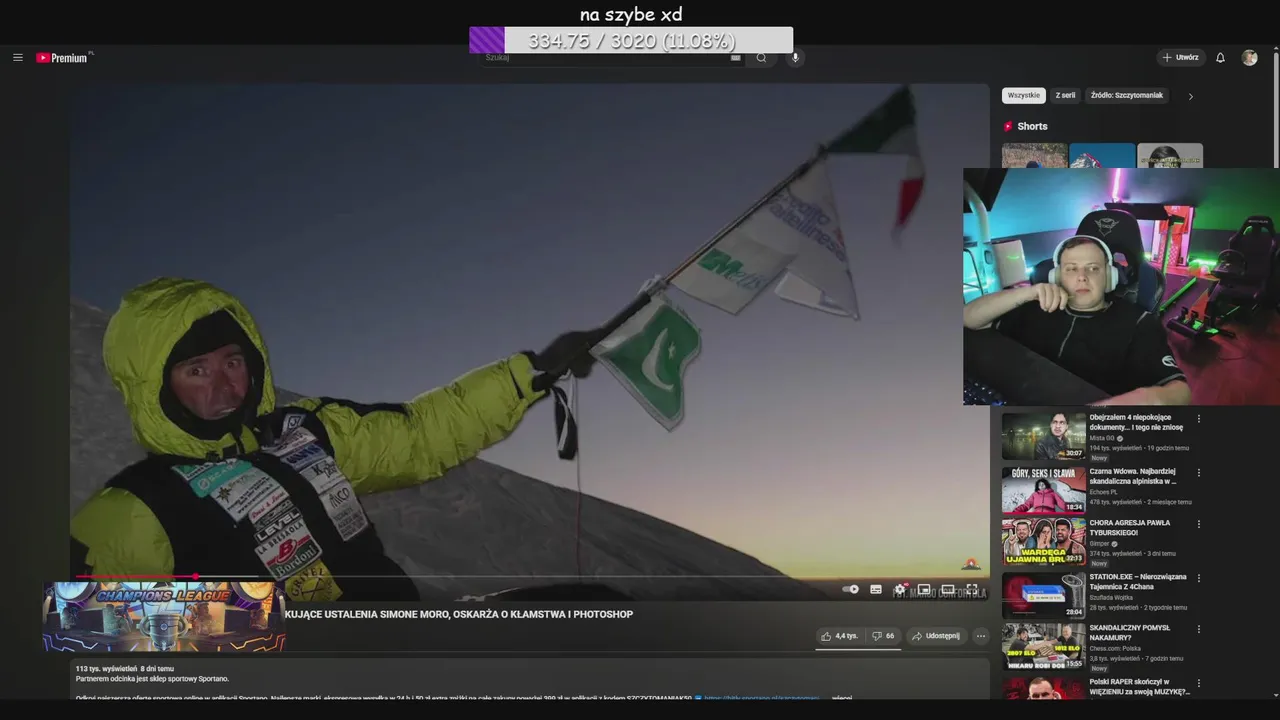Open Polski RAPER skończył w WIĘZIENIU title

tap(1139, 686)
